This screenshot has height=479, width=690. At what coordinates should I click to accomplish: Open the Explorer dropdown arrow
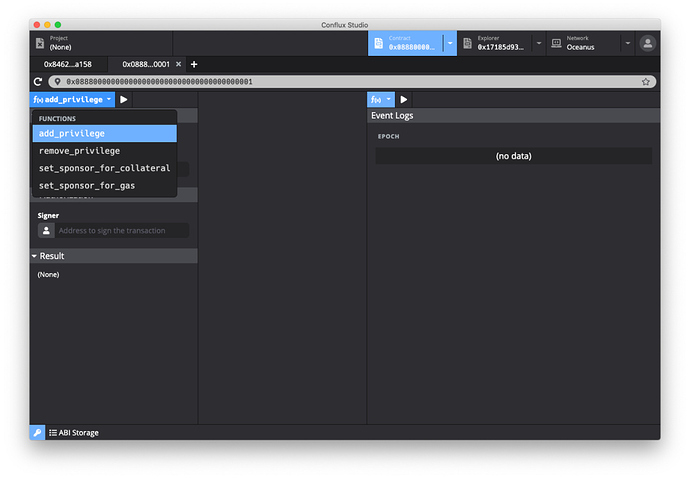pyautogui.click(x=539, y=43)
